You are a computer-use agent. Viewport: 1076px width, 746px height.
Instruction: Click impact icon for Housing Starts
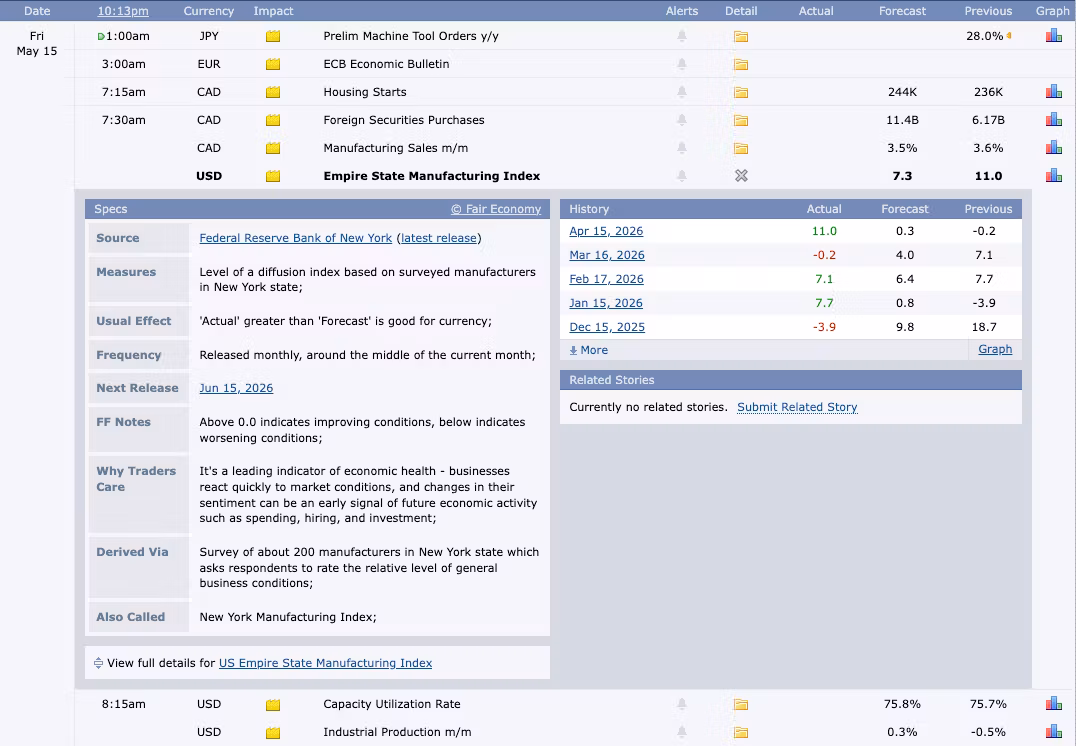(x=272, y=92)
